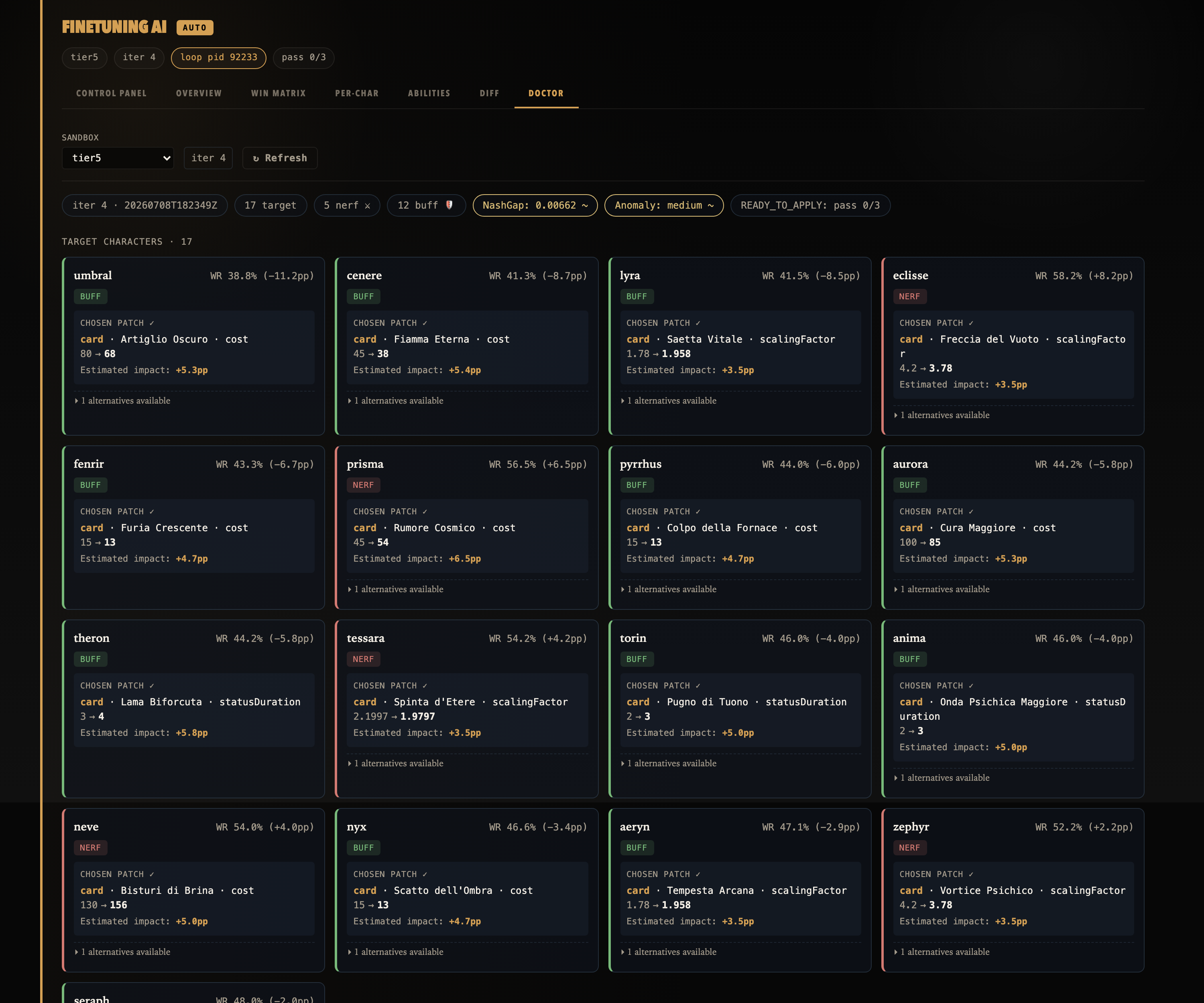Viewport: 1204px width, 1003px height.
Task: Click the tier5 header pill
Action: coord(84,57)
